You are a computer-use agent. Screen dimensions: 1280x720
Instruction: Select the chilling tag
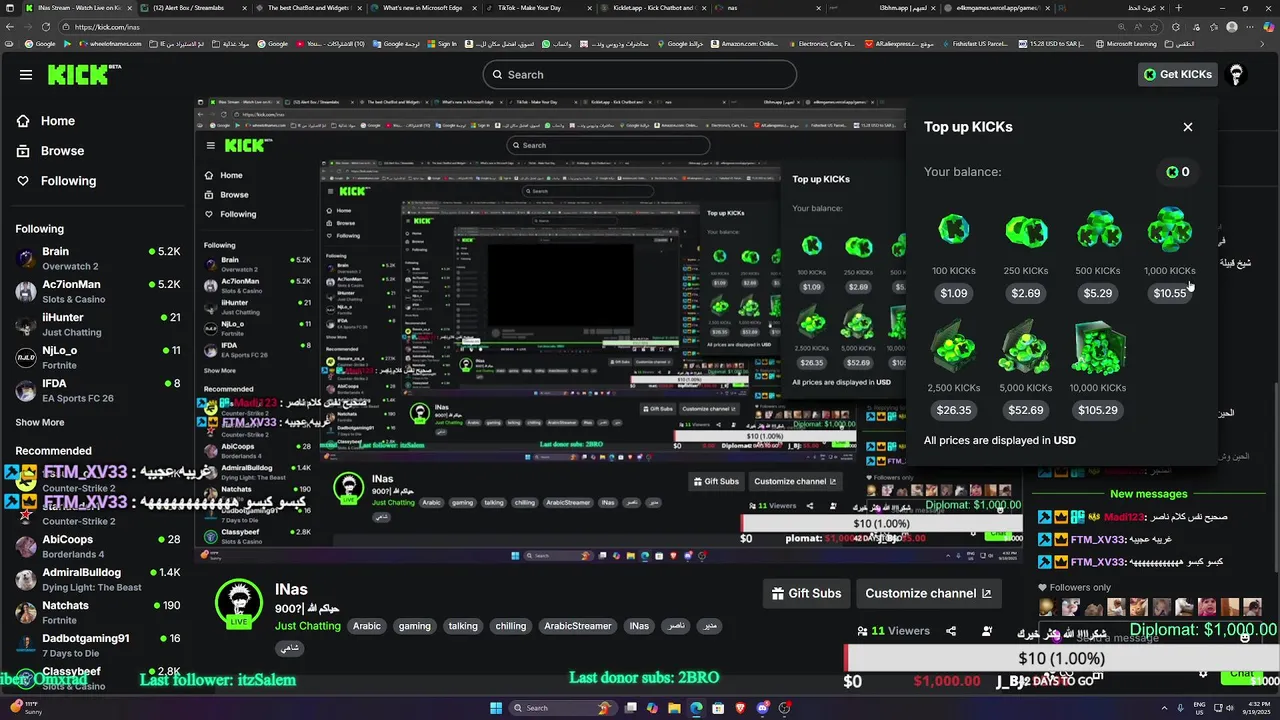pos(510,626)
